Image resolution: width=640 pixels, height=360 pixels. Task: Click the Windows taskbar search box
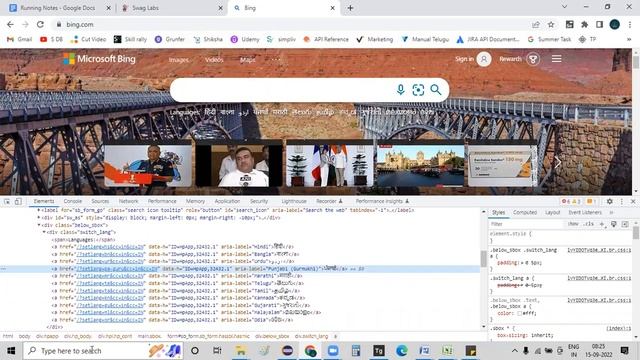coord(103,351)
